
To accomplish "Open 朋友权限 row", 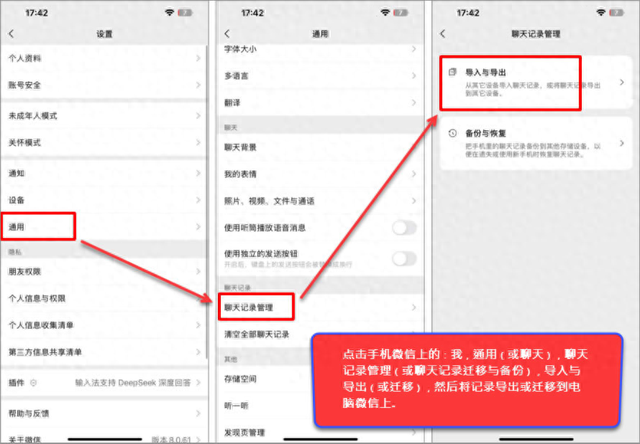I will click(104, 272).
